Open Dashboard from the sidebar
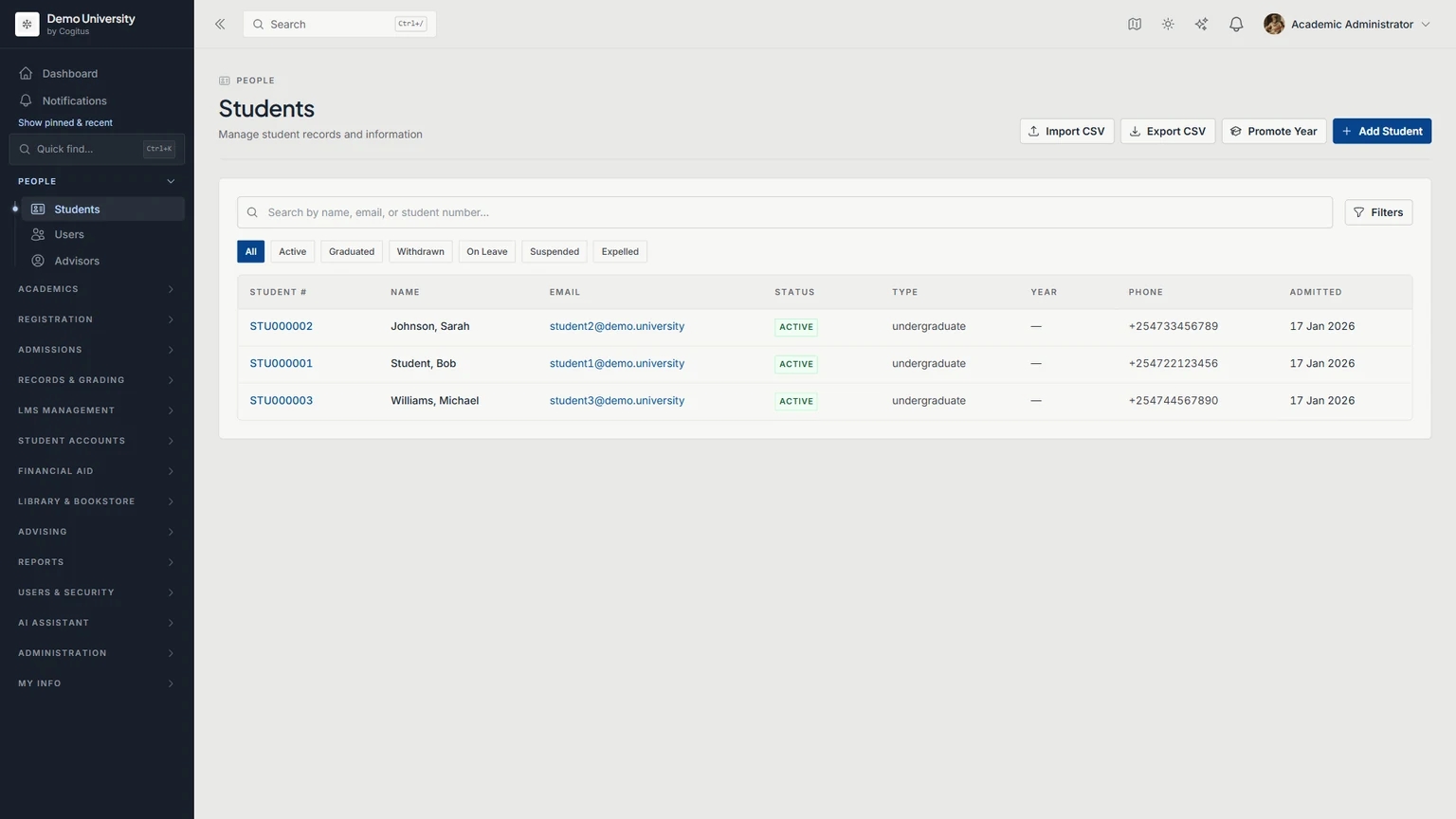Image resolution: width=1456 pixels, height=819 pixels. [97, 74]
